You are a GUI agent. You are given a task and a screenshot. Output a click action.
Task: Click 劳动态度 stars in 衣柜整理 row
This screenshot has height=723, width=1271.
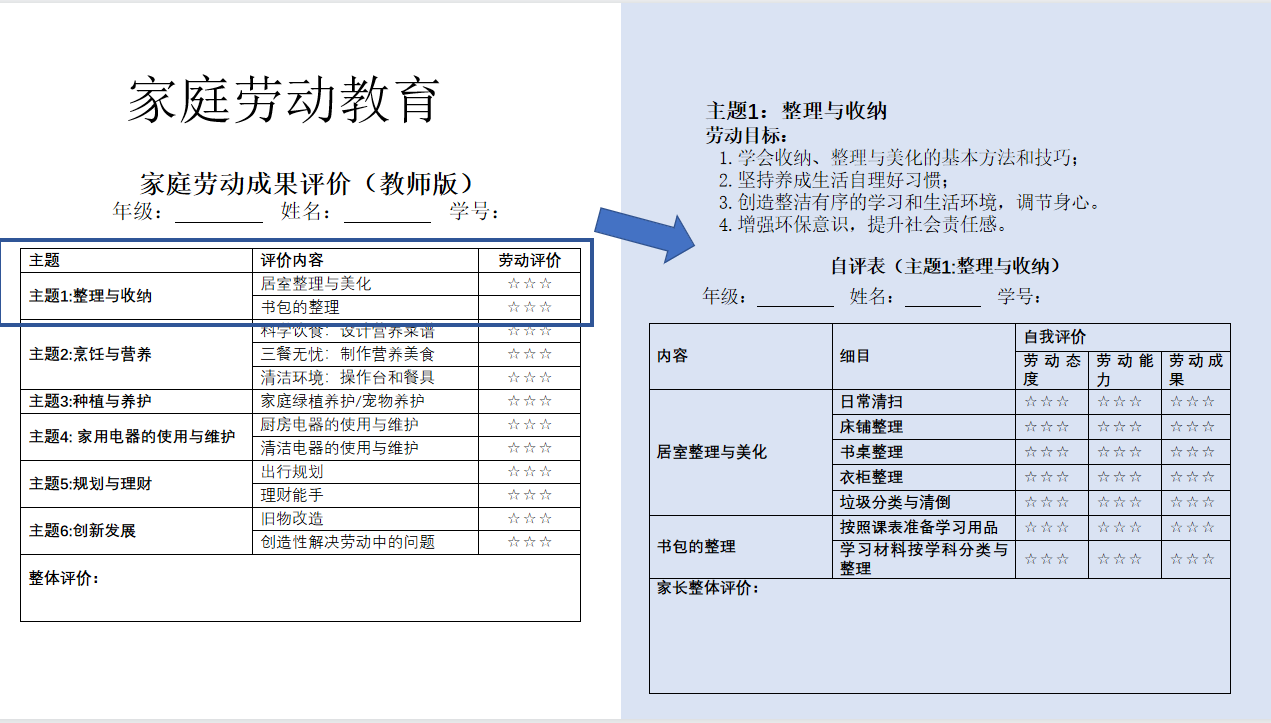coord(1047,477)
